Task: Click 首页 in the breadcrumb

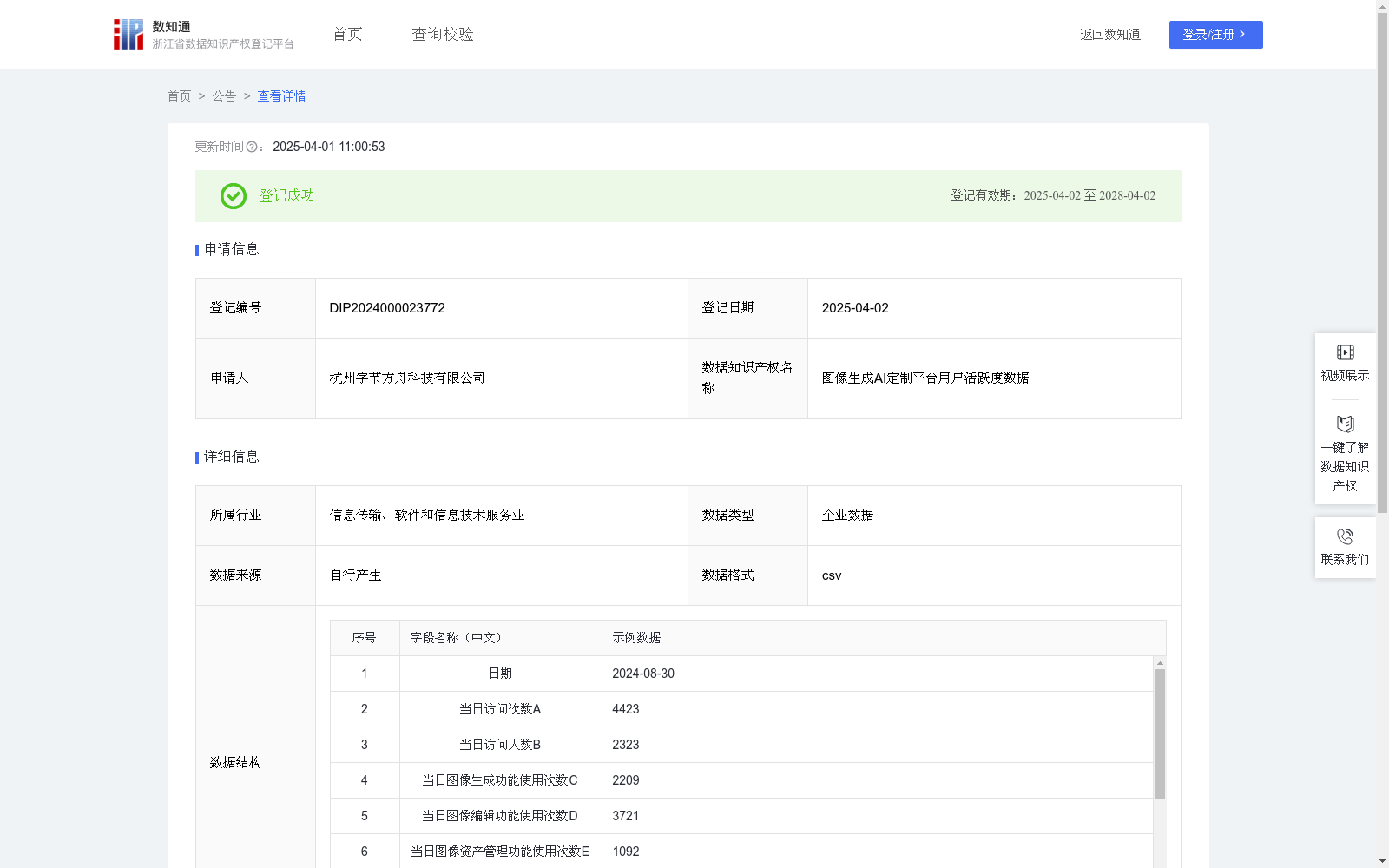Action: pos(179,96)
